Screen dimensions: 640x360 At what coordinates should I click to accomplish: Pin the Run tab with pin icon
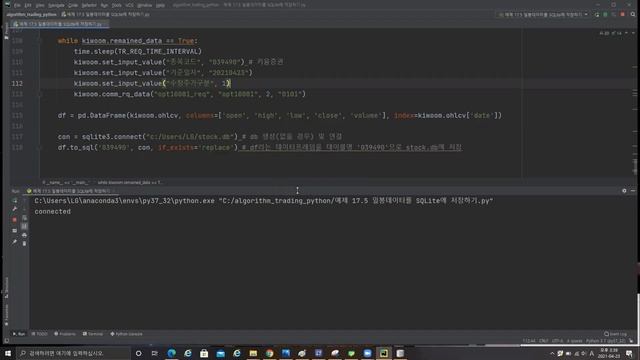[15, 242]
